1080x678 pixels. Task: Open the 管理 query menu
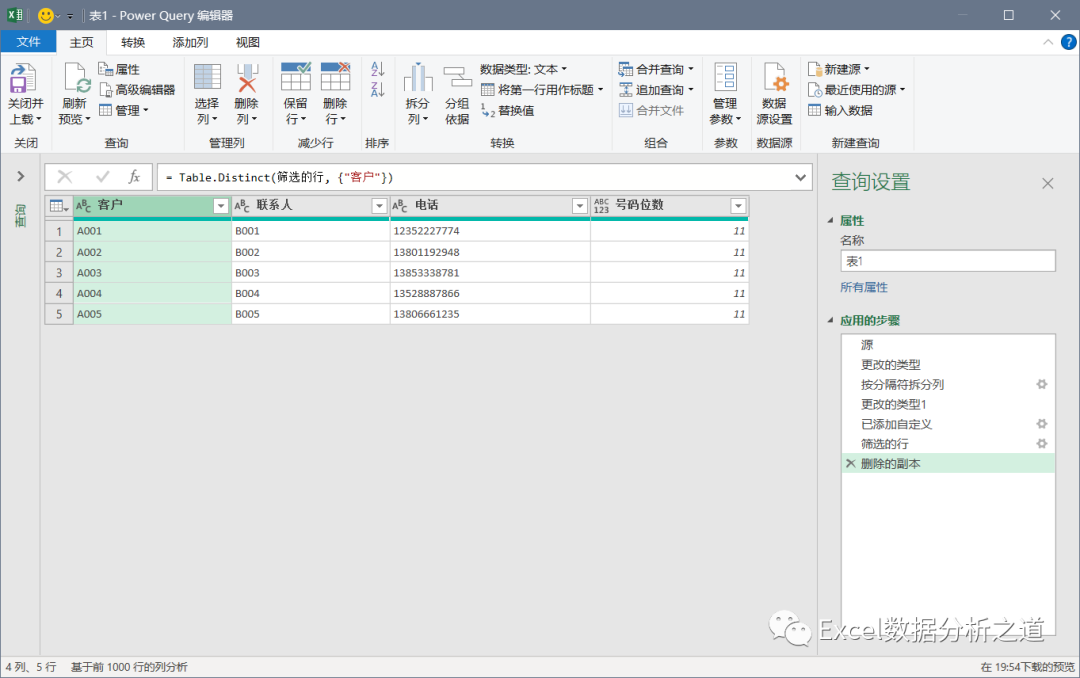[x=124, y=110]
